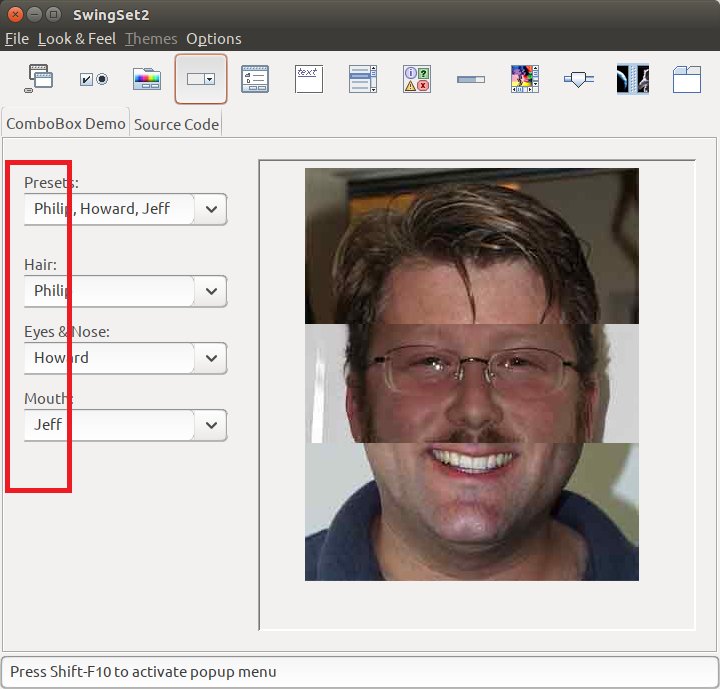
Task: Open the Tabbed Pane demo icon
Action: pyautogui.click(x=687, y=79)
